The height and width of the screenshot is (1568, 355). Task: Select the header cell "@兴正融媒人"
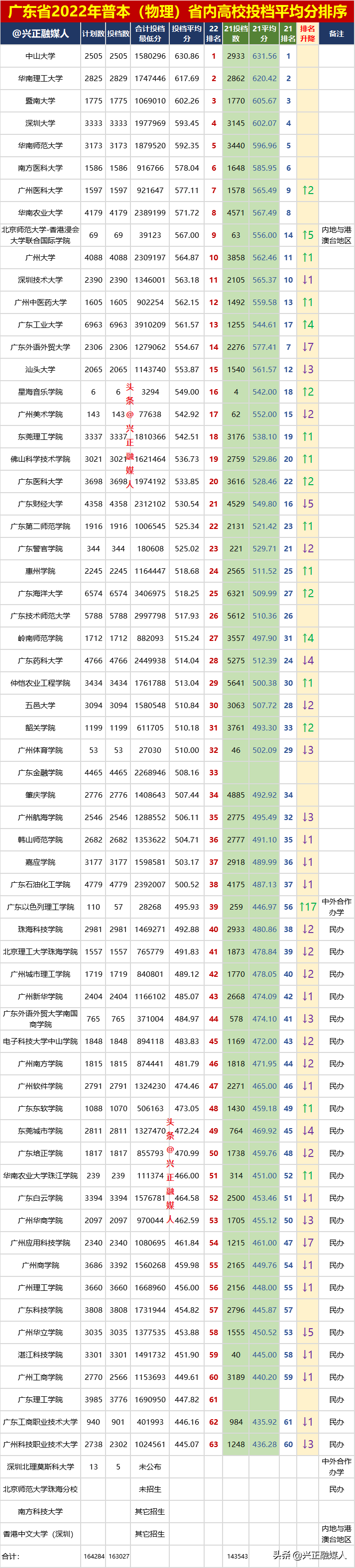tap(40, 33)
